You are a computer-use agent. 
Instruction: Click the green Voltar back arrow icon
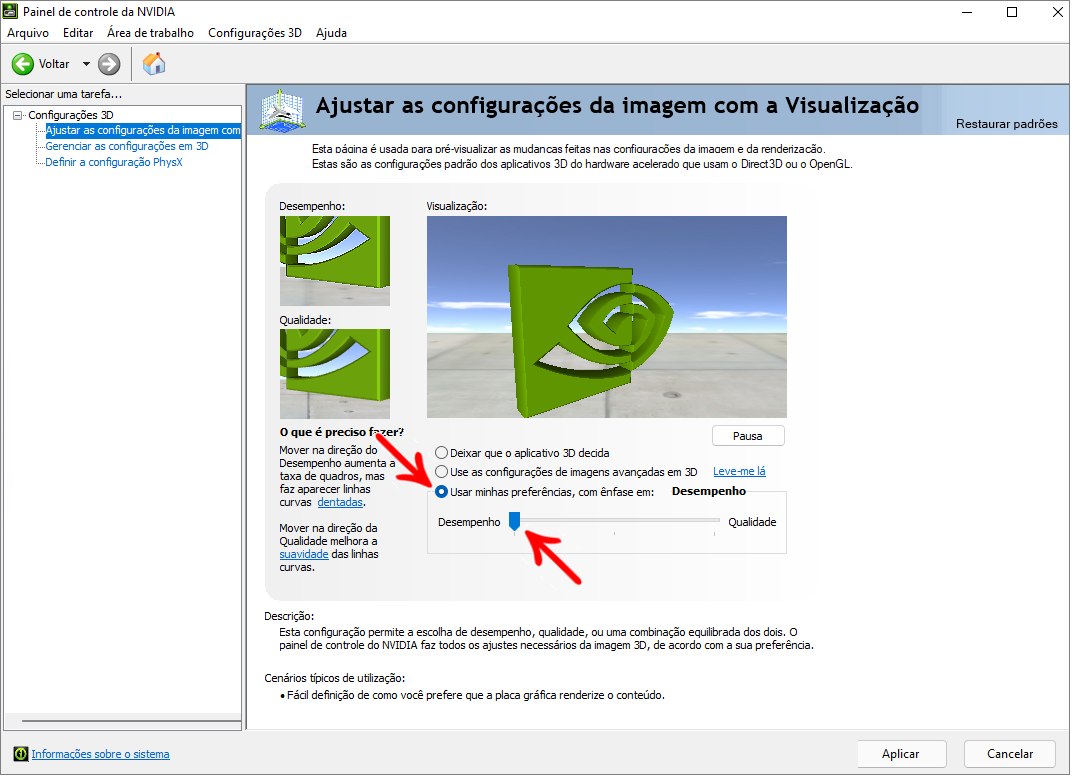23,64
